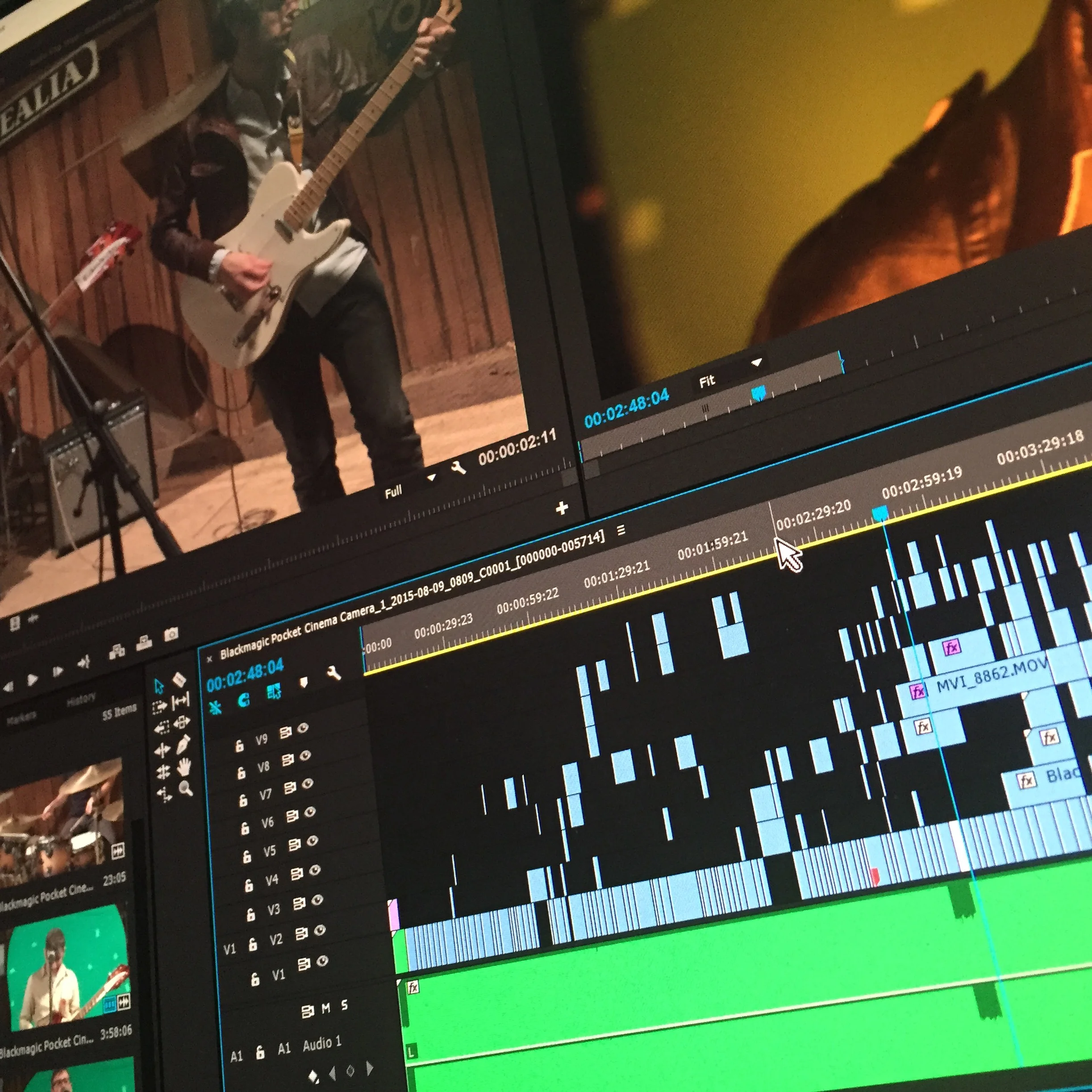Lock audio track A1 padlock
This screenshot has width=1092, height=1092.
pos(260,1052)
